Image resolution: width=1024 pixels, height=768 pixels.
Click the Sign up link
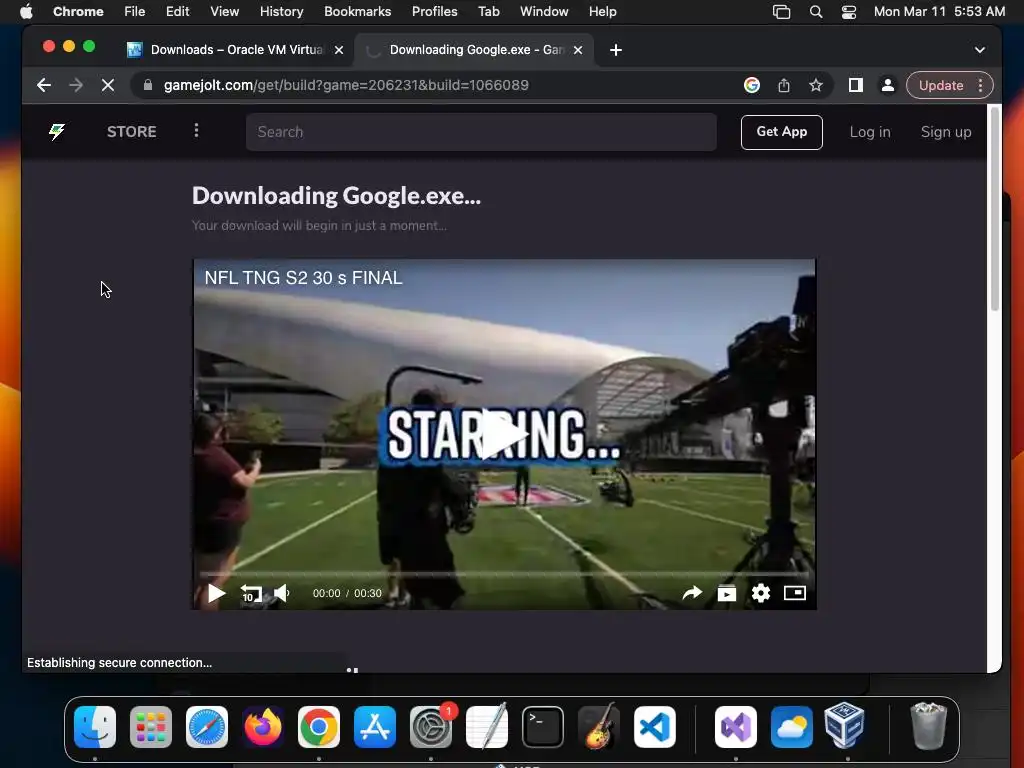(x=946, y=132)
